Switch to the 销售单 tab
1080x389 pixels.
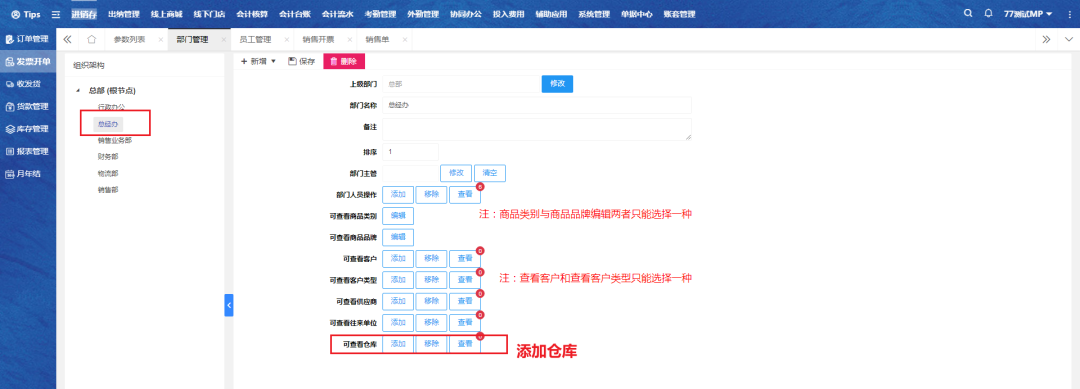pyautogui.click(x=377, y=40)
